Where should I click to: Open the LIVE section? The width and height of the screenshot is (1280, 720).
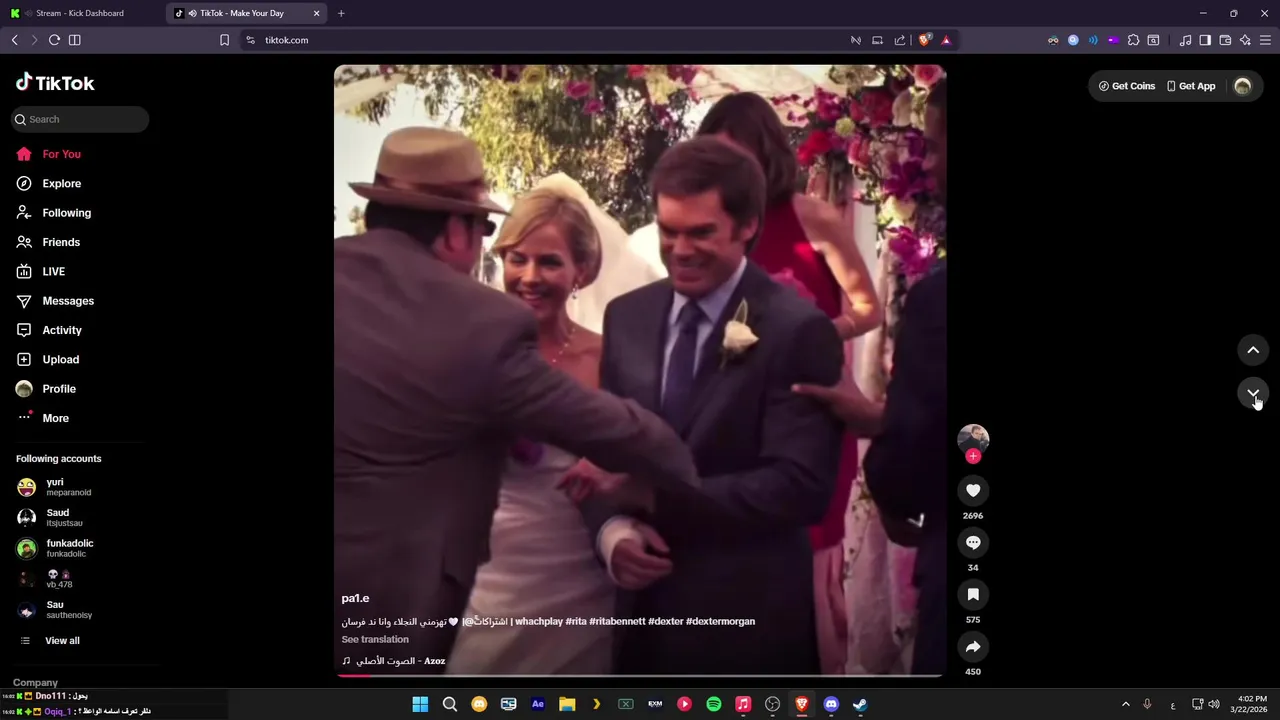[x=40, y=271]
